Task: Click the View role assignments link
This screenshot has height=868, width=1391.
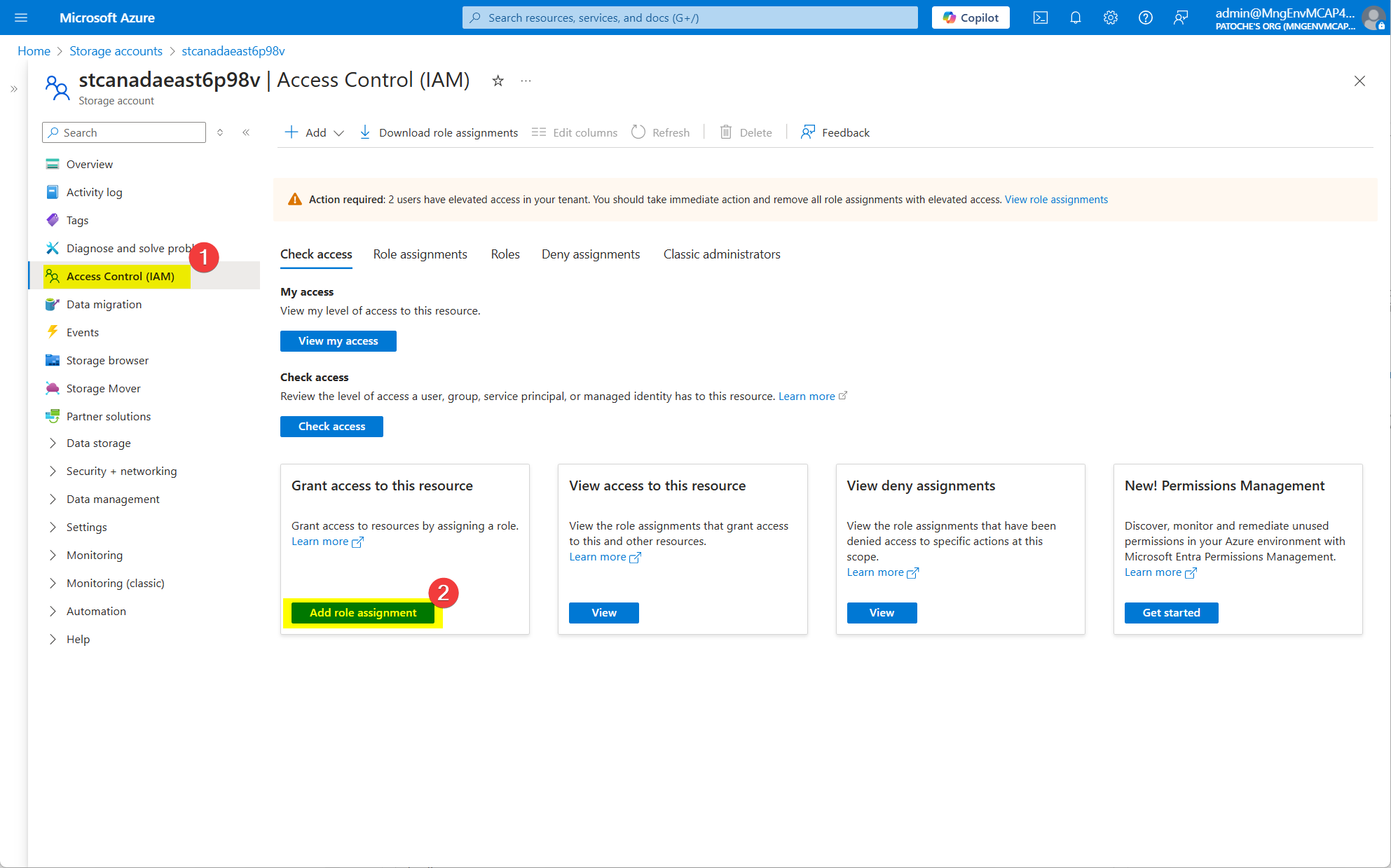Action: [1056, 200]
